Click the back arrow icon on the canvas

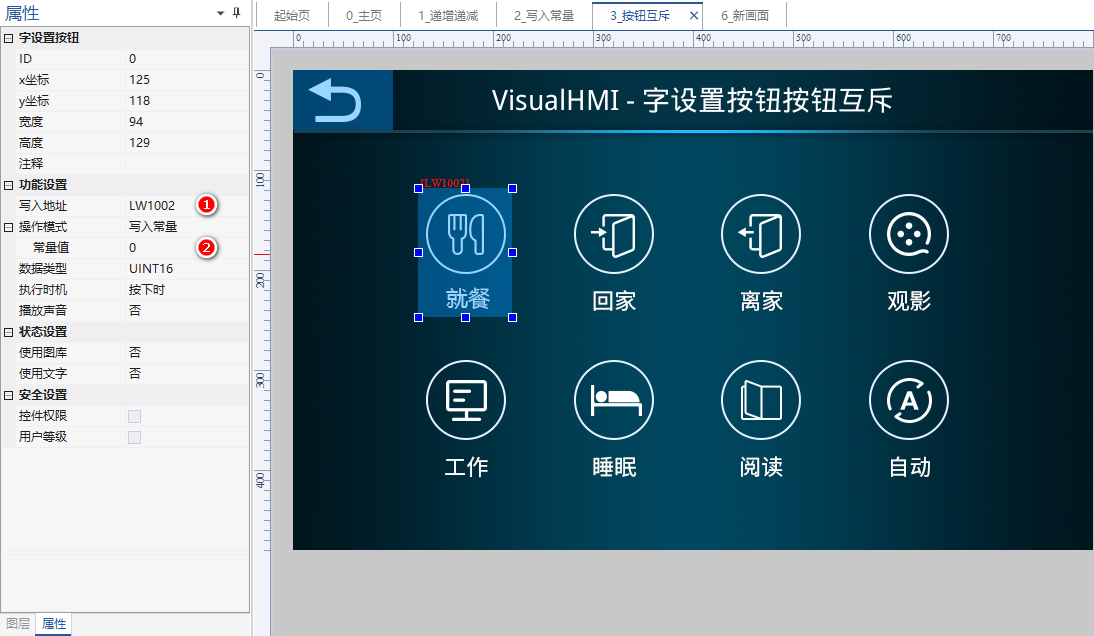(335, 100)
